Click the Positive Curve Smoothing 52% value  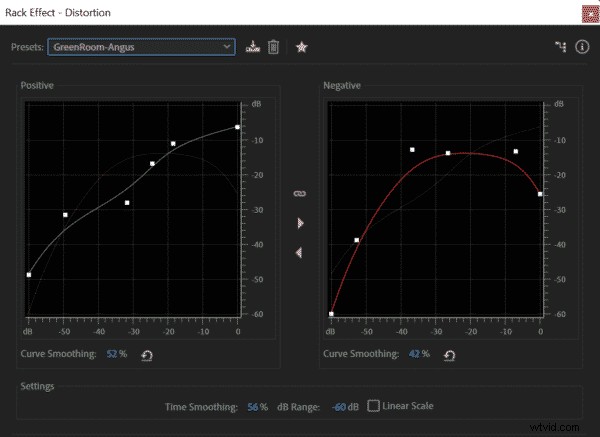[116, 354]
